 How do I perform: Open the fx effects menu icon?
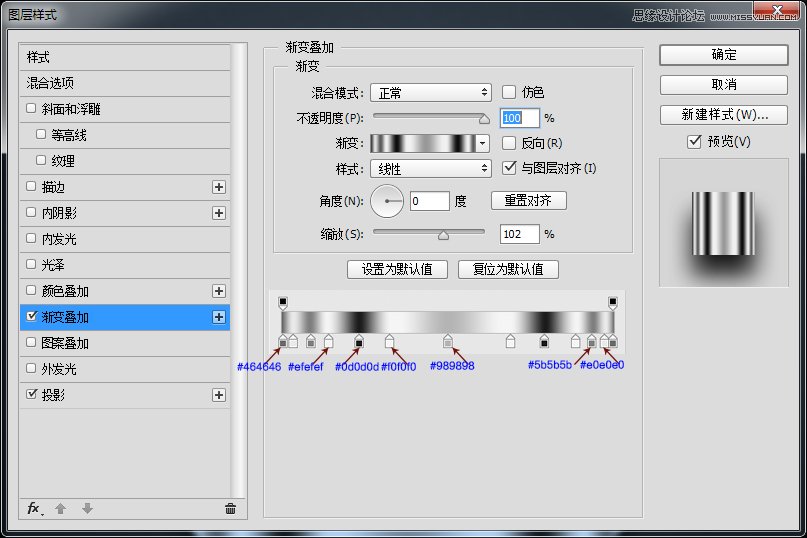[x=34, y=509]
